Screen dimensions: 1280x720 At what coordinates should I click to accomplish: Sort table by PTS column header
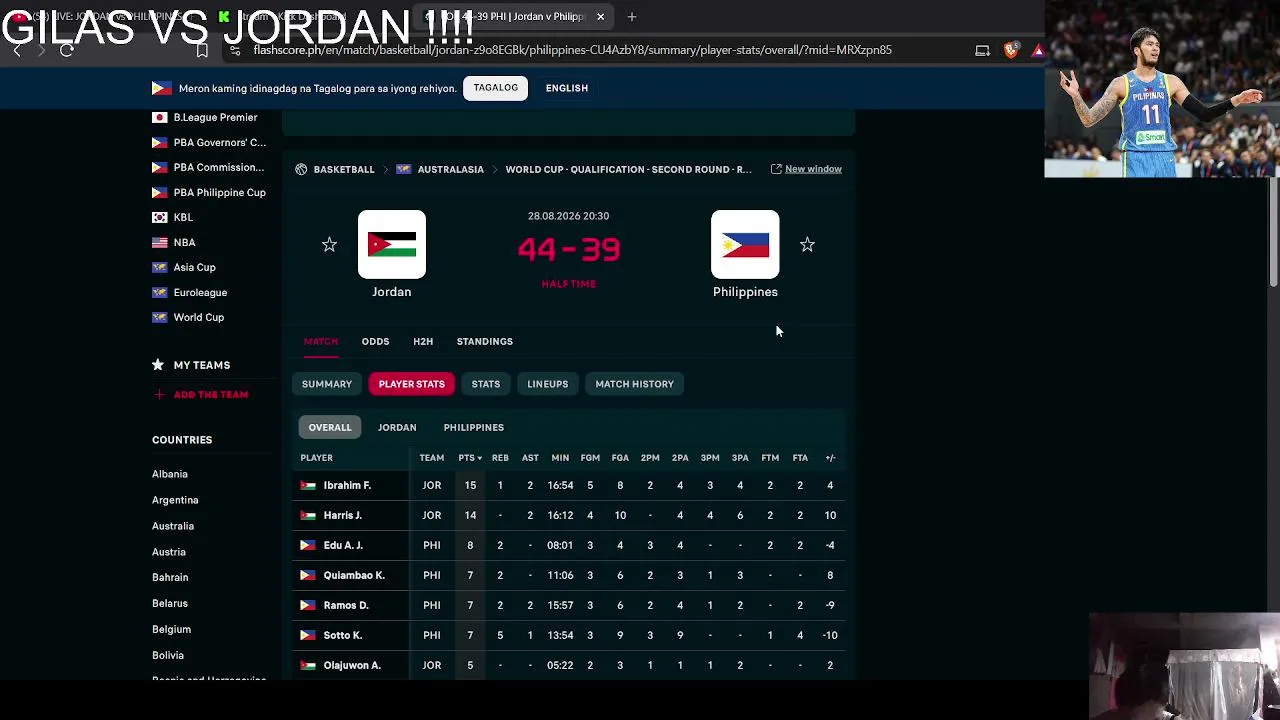[470, 458]
